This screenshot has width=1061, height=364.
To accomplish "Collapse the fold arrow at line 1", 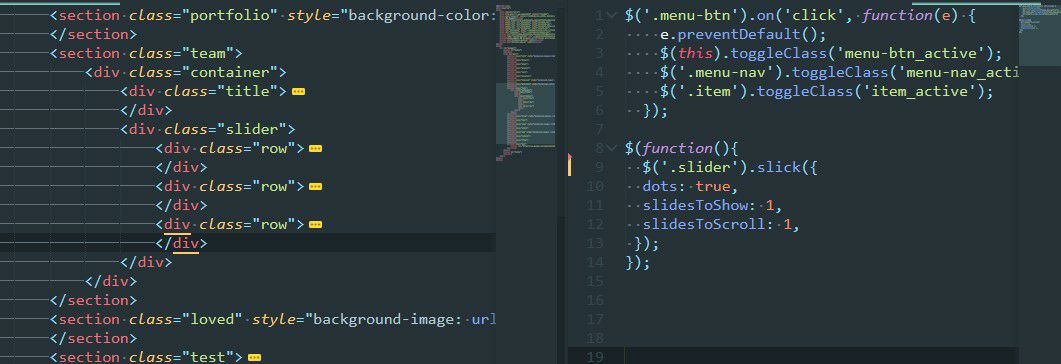I will click(612, 15).
